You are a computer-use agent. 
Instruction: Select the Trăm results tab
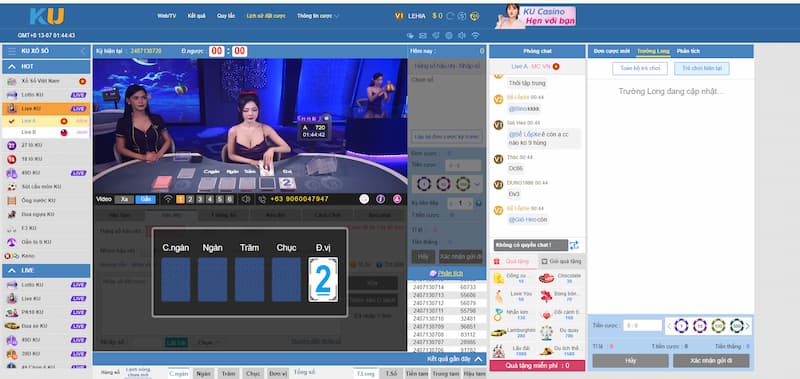228,373
